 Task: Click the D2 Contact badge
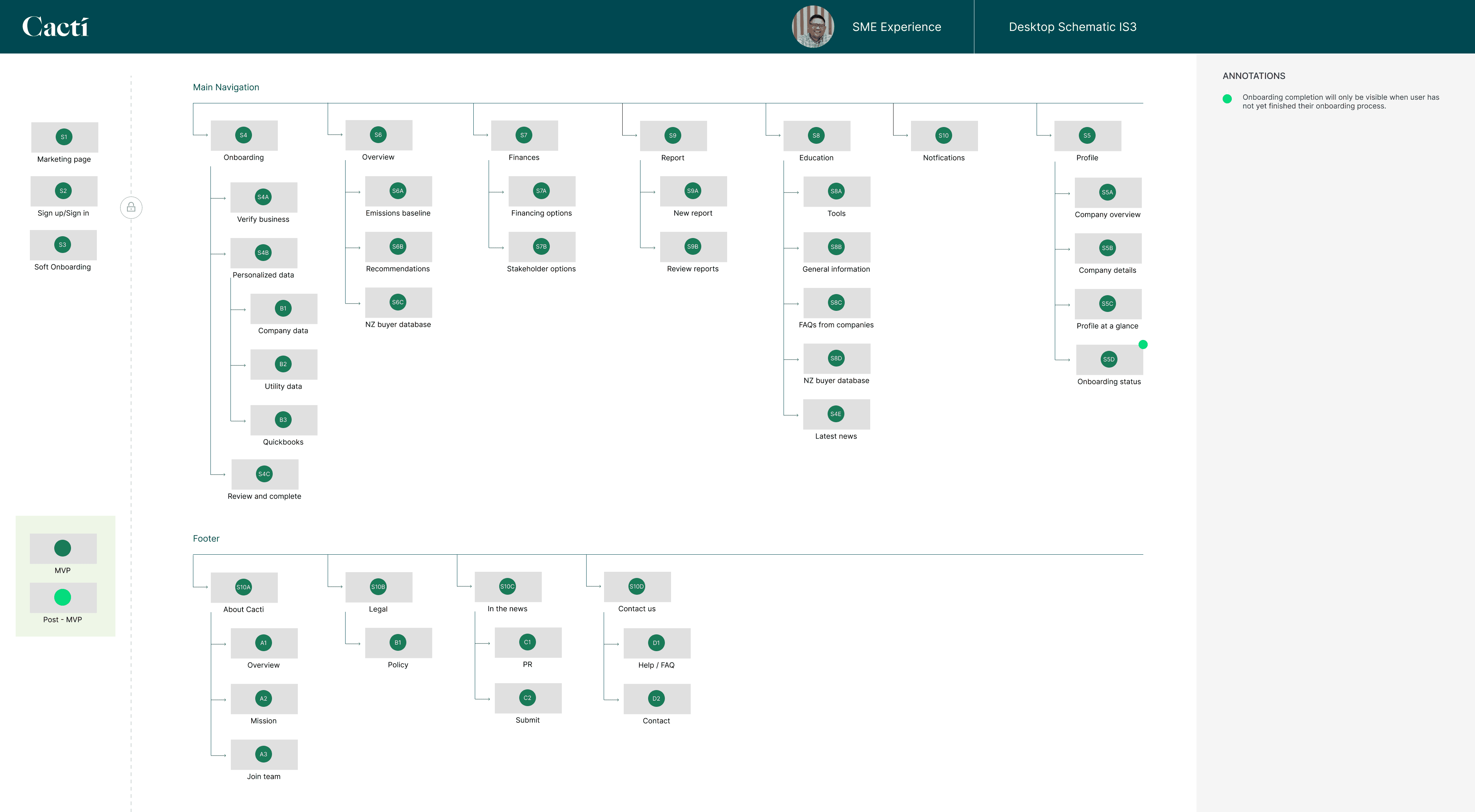click(x=657, y=698)
